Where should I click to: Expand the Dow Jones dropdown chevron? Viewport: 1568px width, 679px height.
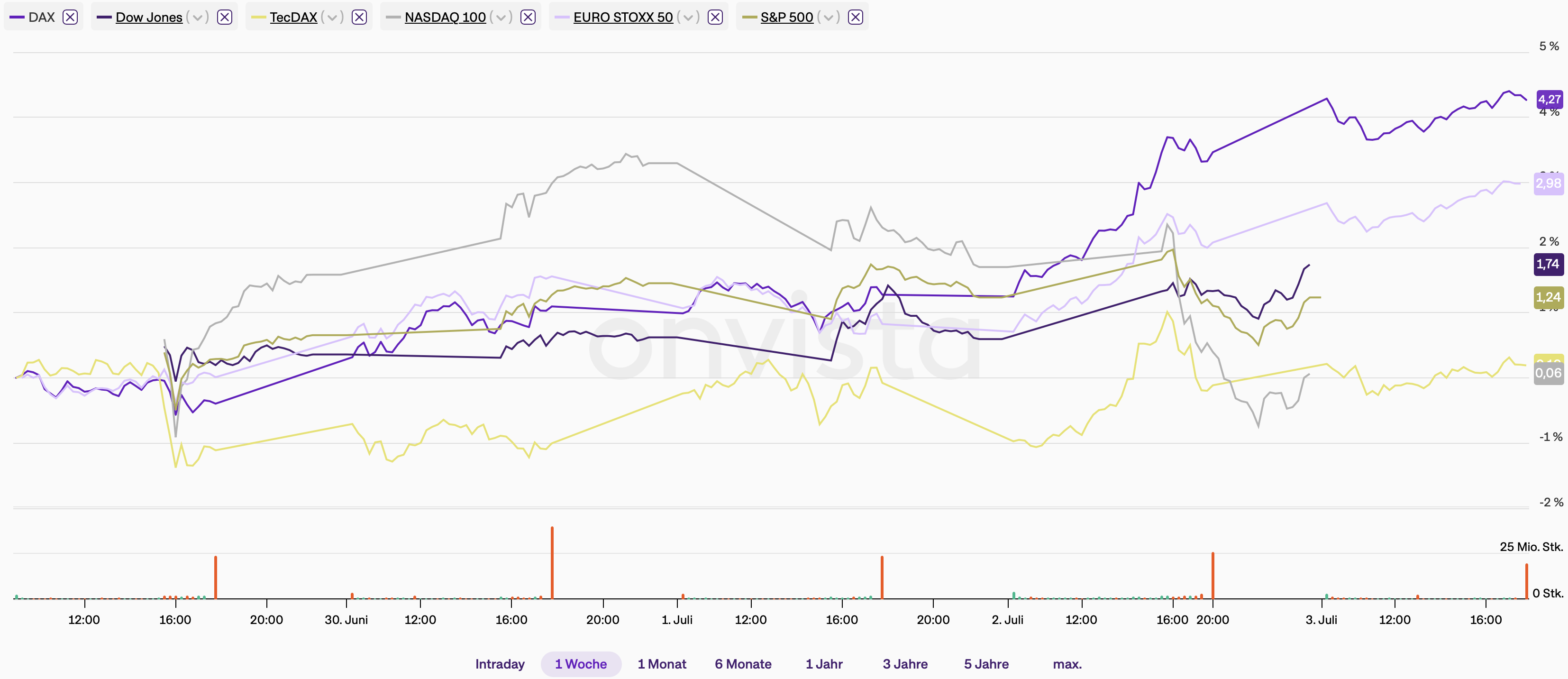click(197, 17)
